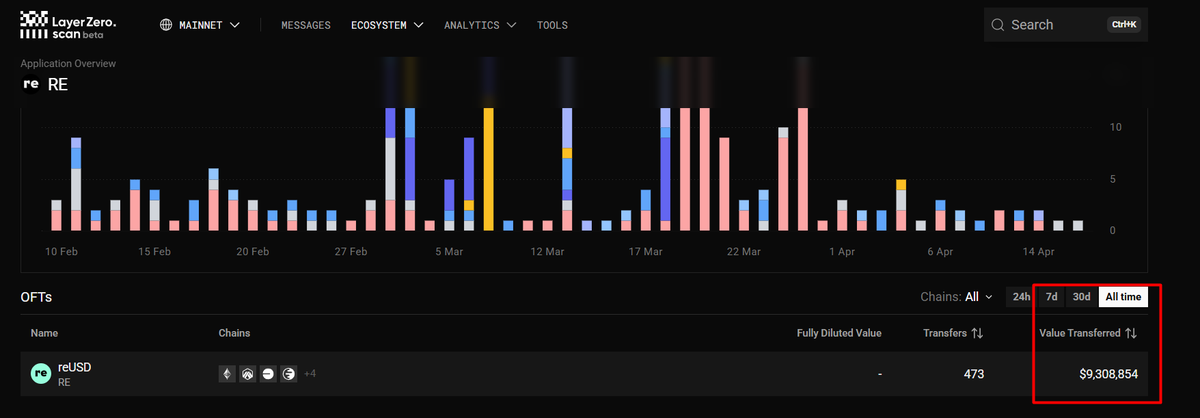This screenshot has height=418, width=1200.
Task: Click the 1 Apr axis label
Action: (841, 252)
